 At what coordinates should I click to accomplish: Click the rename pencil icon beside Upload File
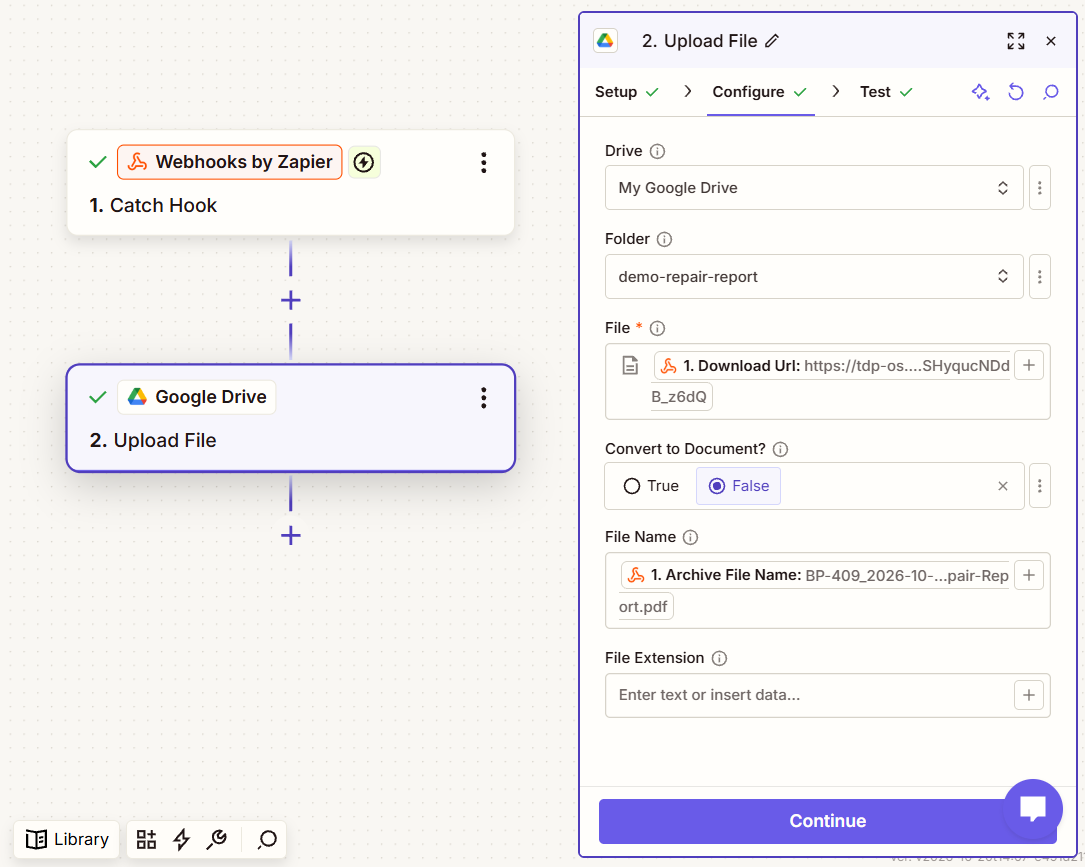point(772,42)
